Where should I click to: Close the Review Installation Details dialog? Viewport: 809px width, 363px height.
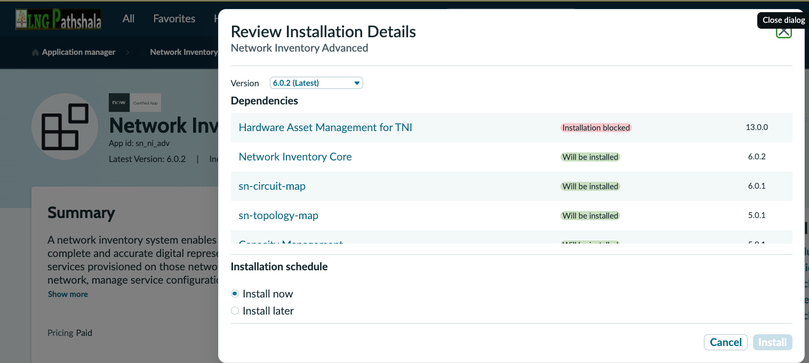coord(784,32)
